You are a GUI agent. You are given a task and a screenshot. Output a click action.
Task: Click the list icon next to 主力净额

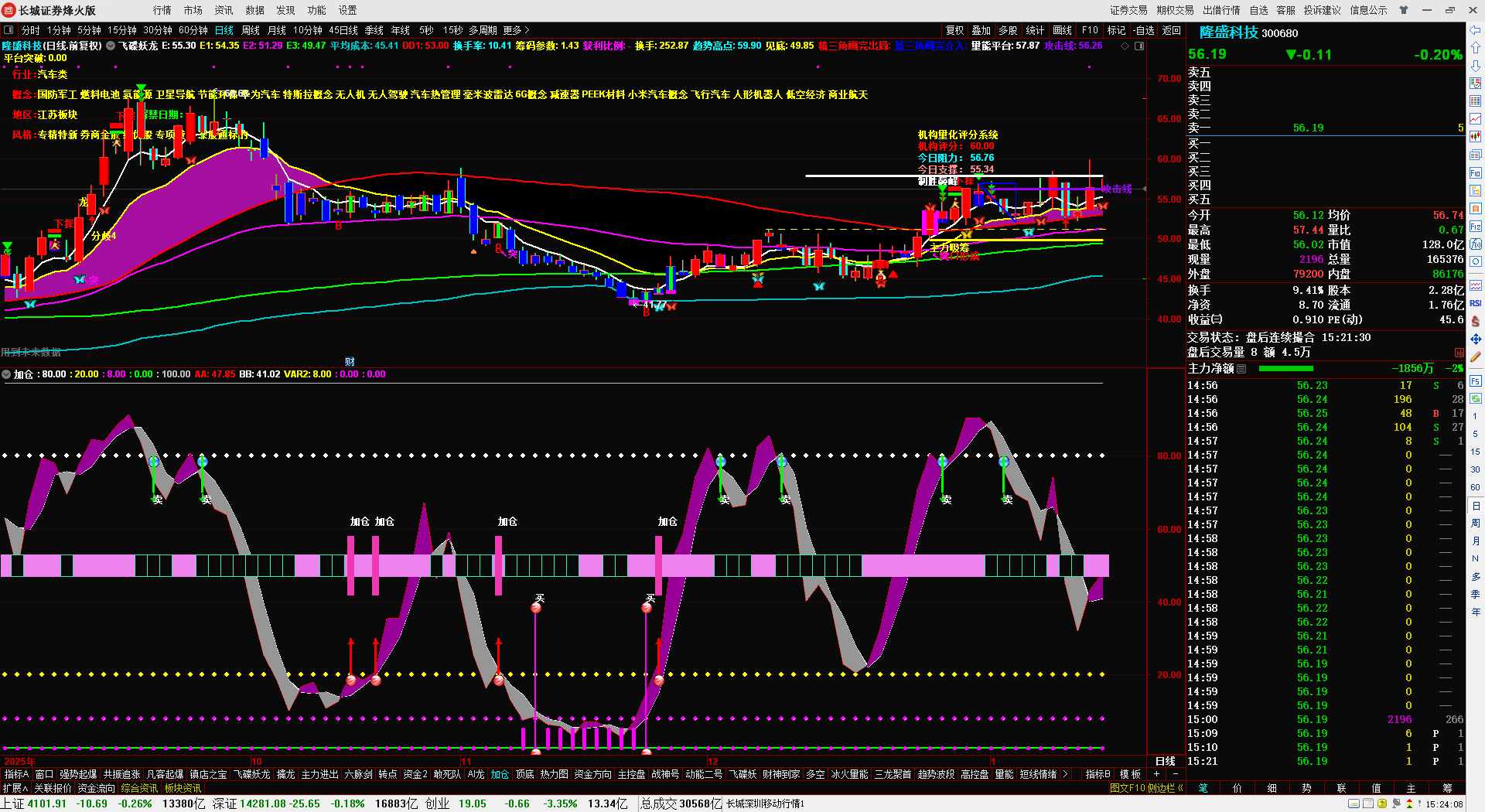pyautogui.click(x=1241, y=369)
